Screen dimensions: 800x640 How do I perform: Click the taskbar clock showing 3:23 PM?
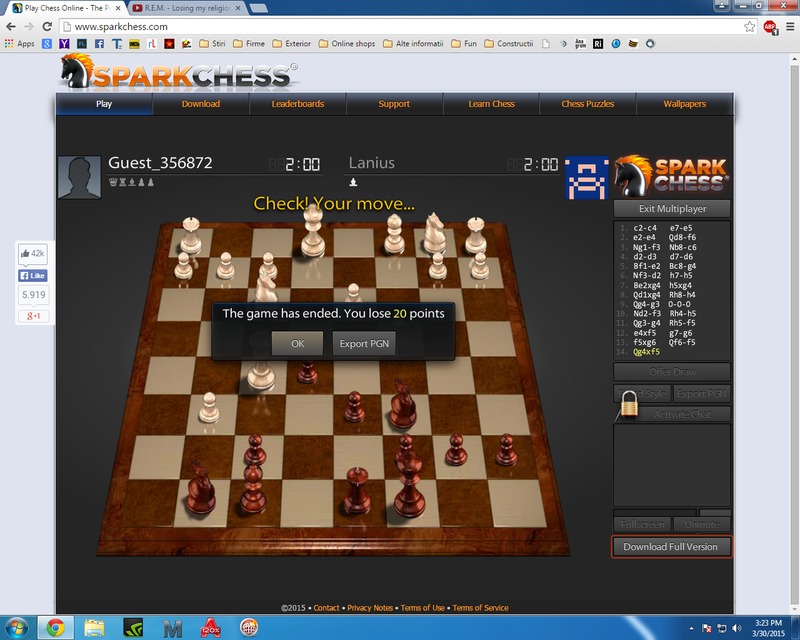(x=768, y=628)
